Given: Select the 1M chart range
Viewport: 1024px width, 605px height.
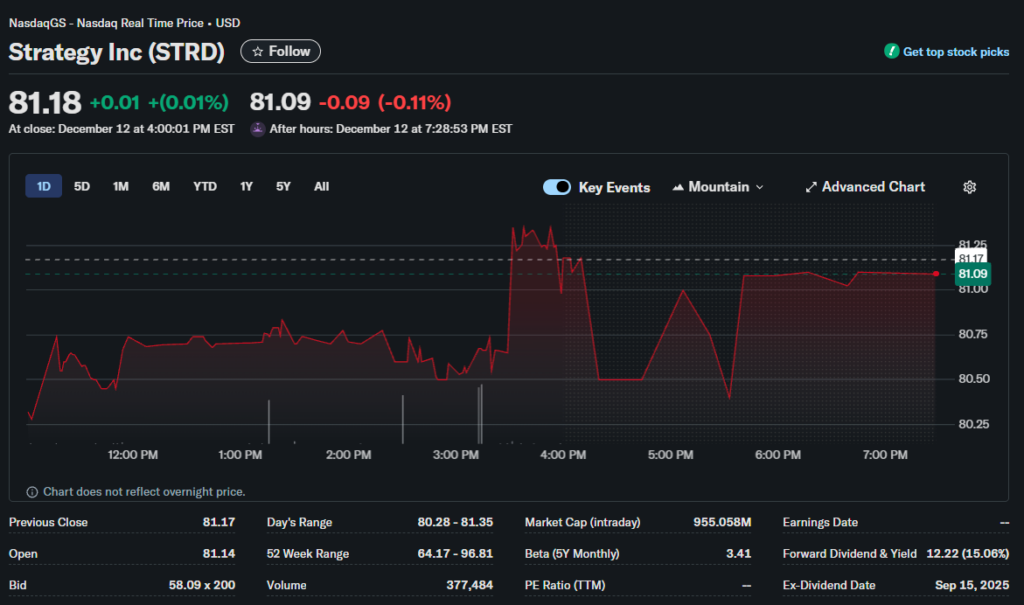Looking at the screenshot, I should point(121,186).
